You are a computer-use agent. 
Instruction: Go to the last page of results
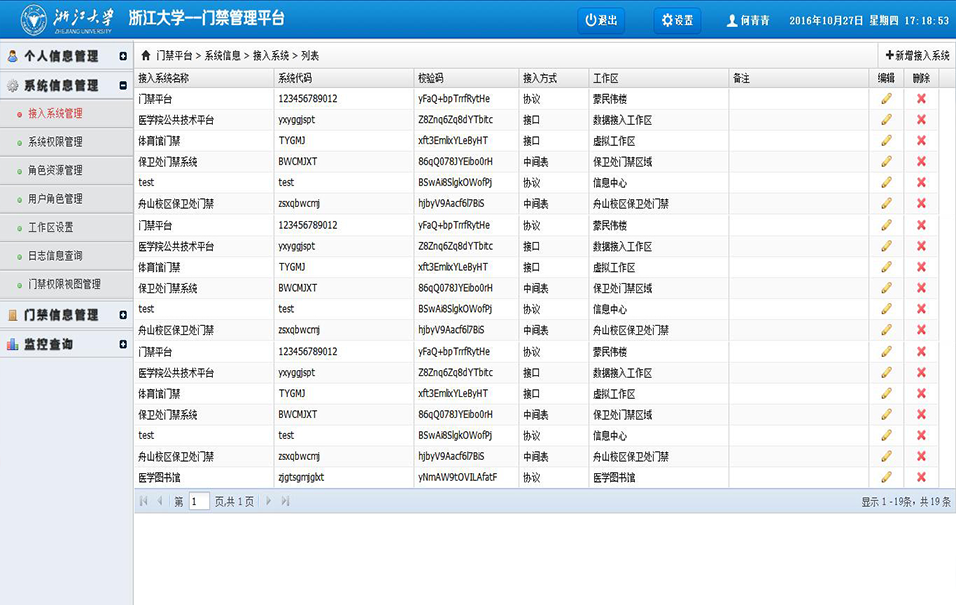click(x=285, y=501)
